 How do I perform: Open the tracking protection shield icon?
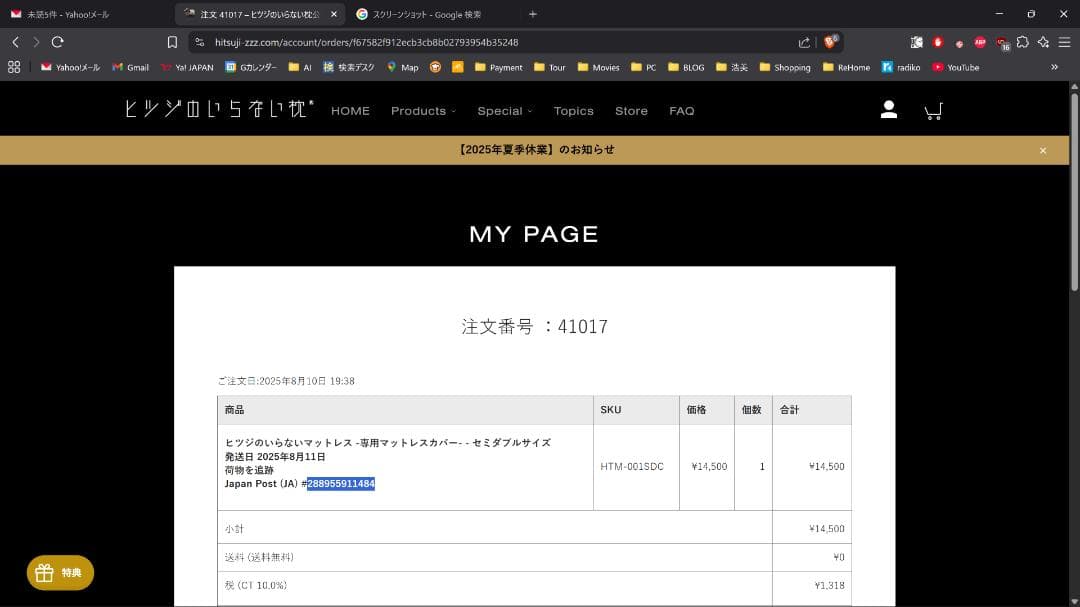pyautogui.click(x=197, y=43)
